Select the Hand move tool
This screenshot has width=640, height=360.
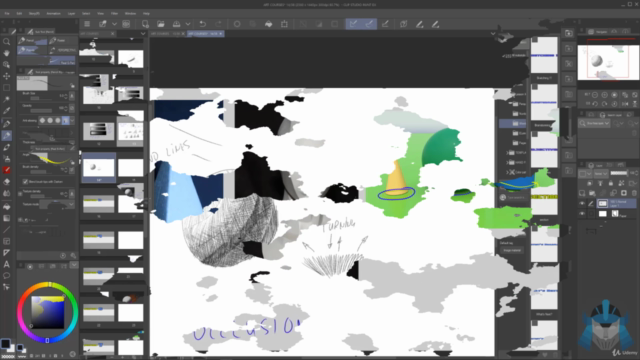point(7,53)
